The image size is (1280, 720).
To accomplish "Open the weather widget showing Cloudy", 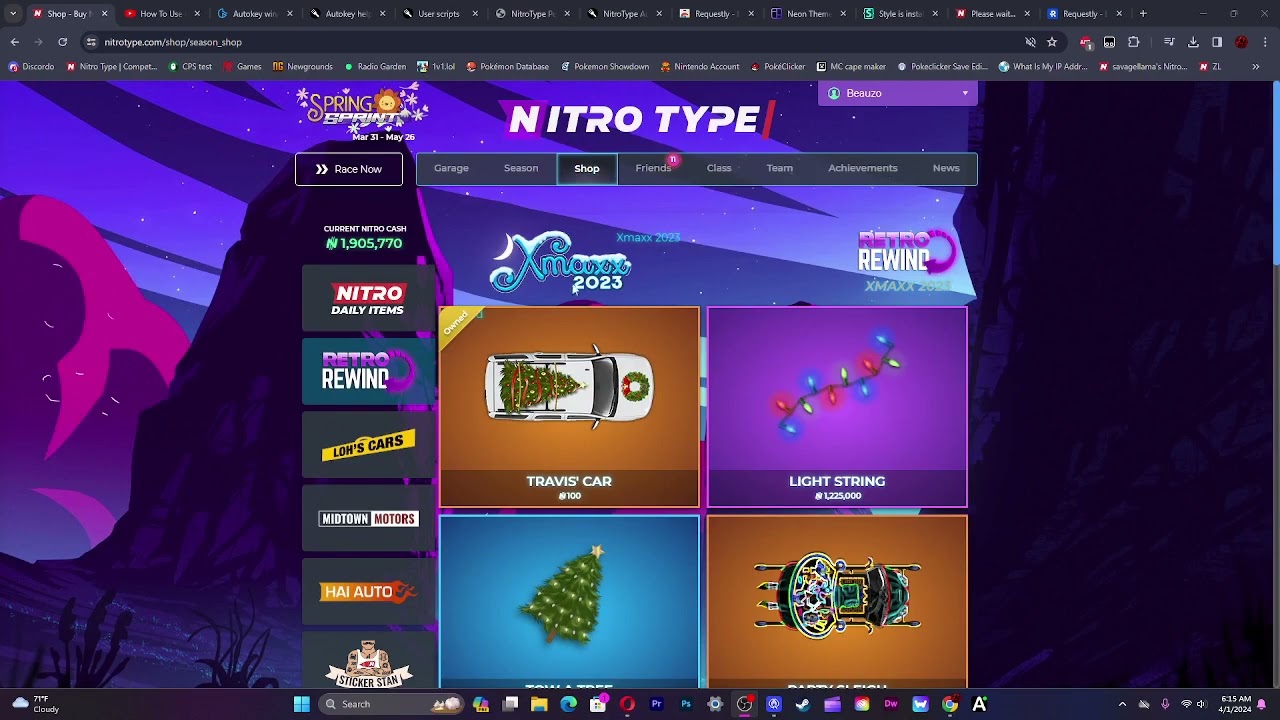I will 36,704.
